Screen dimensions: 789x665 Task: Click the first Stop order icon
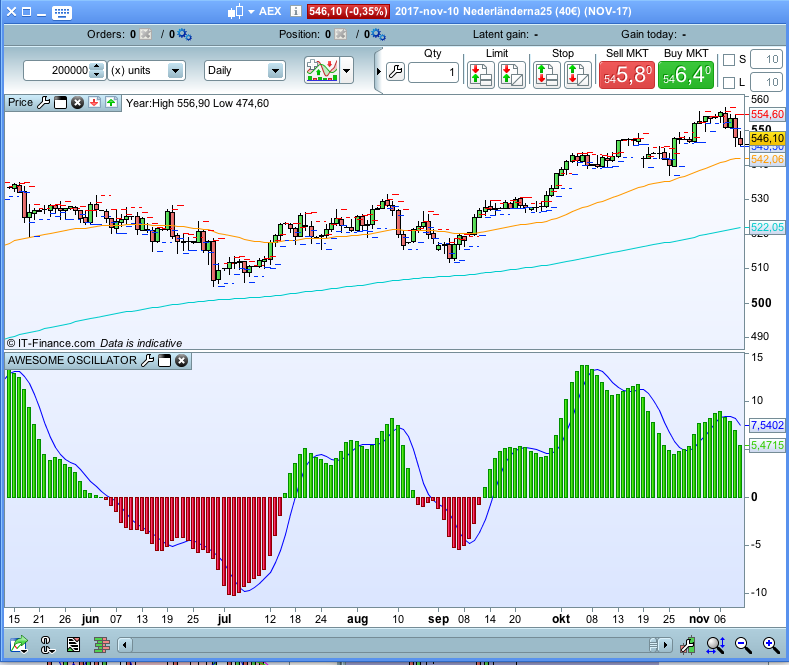click(546, 74)
